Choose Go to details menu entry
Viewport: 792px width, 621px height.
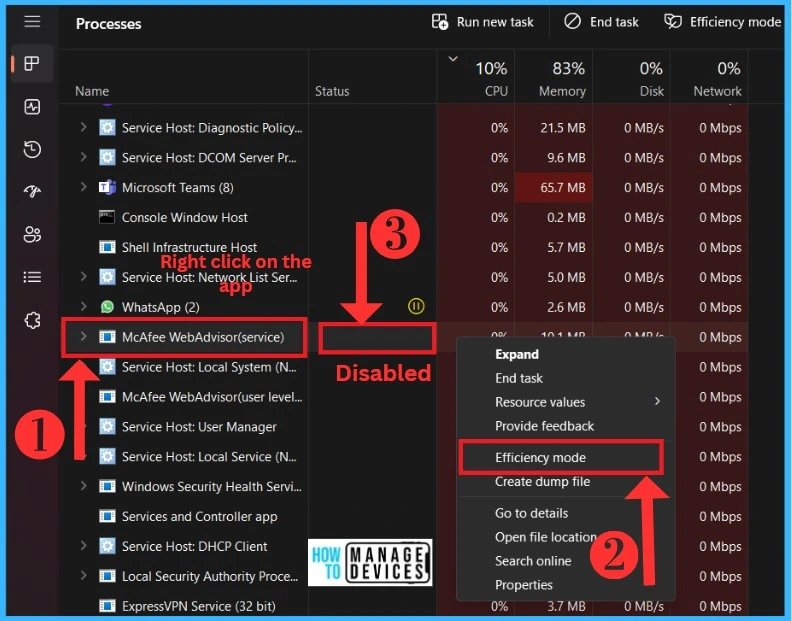point(531,513)
